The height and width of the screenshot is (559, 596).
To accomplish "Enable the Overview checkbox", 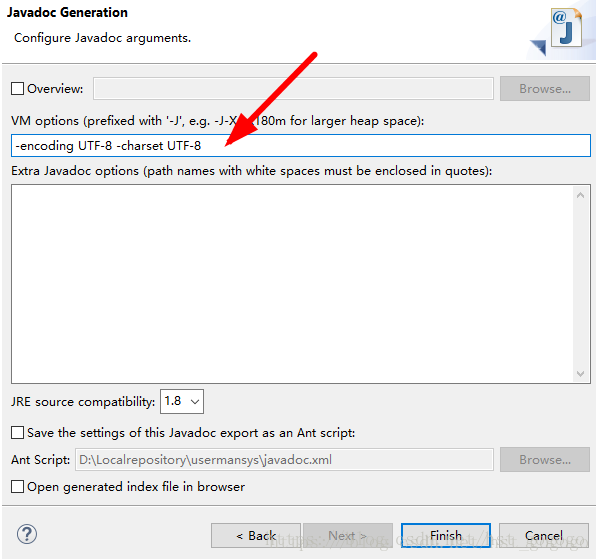I will (x=17, y=89).
